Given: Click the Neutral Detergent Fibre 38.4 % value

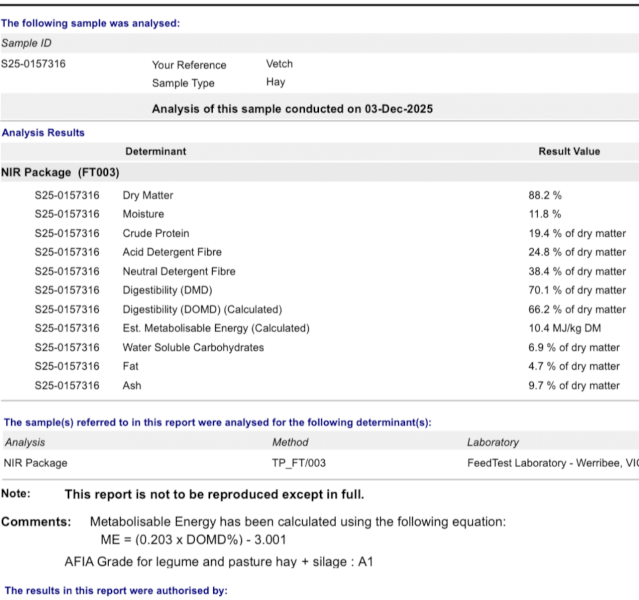Looking at the screenshot, I should [x=576, y=271].
